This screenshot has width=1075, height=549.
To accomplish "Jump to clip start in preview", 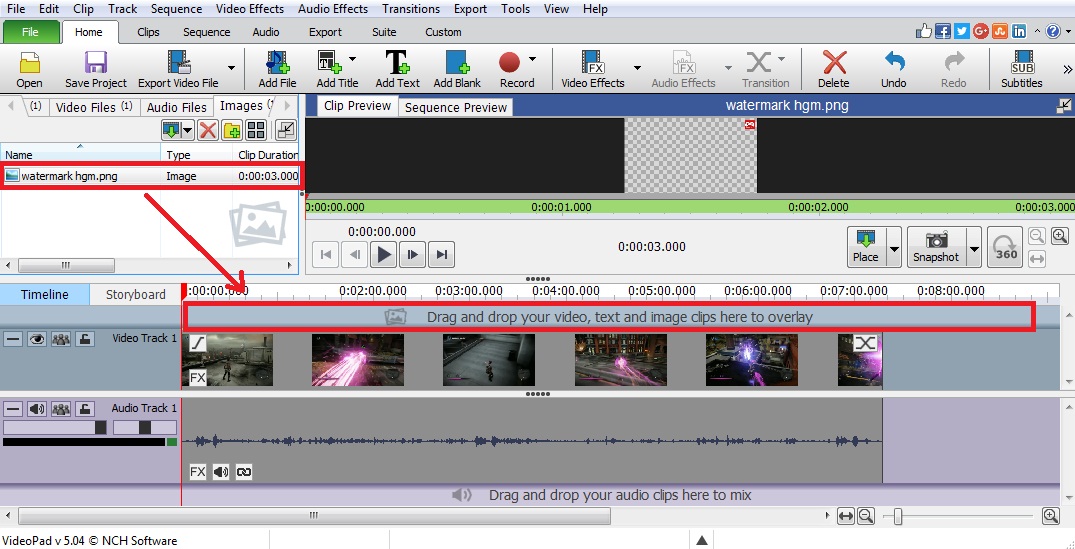I will [326, 255].
